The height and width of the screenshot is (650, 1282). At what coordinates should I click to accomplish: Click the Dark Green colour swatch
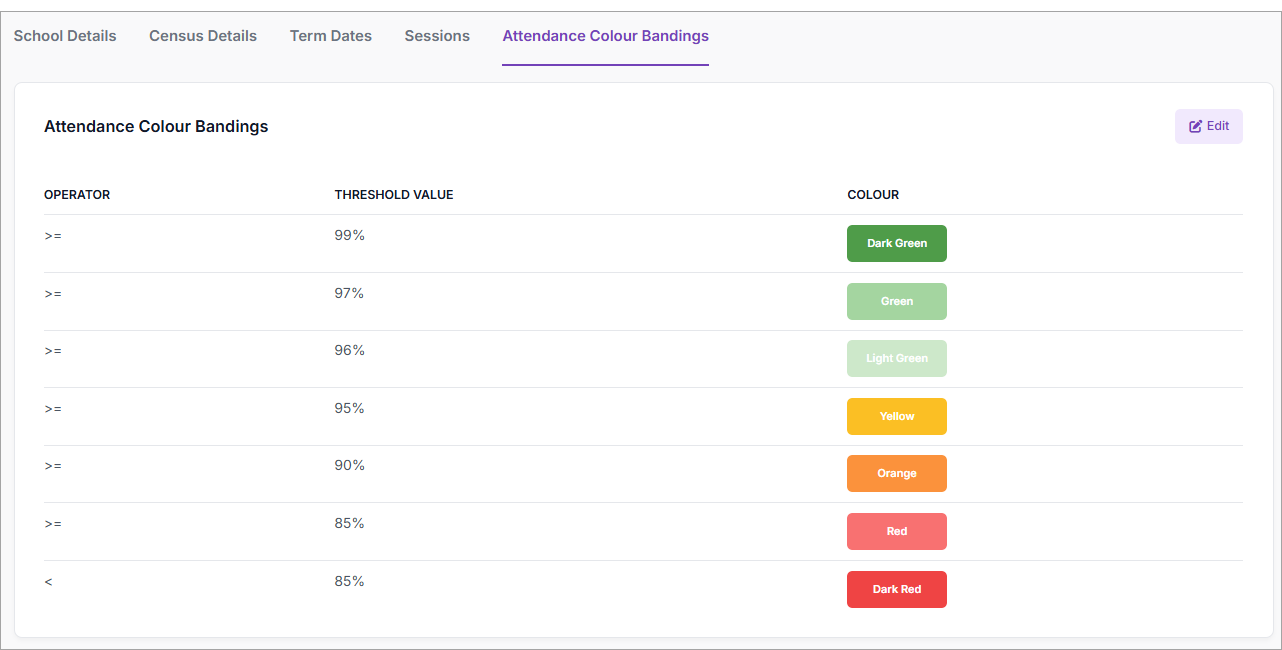[896, 243]
